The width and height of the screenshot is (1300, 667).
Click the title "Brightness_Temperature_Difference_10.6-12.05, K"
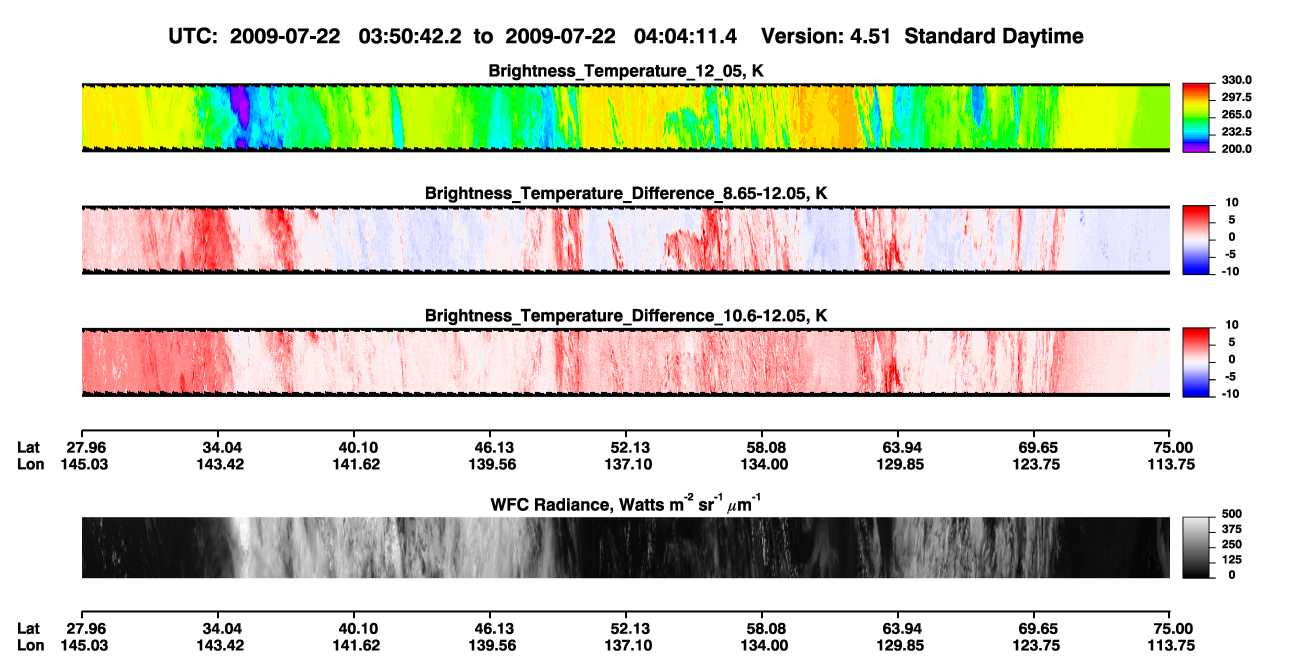(x=626, y=315)
